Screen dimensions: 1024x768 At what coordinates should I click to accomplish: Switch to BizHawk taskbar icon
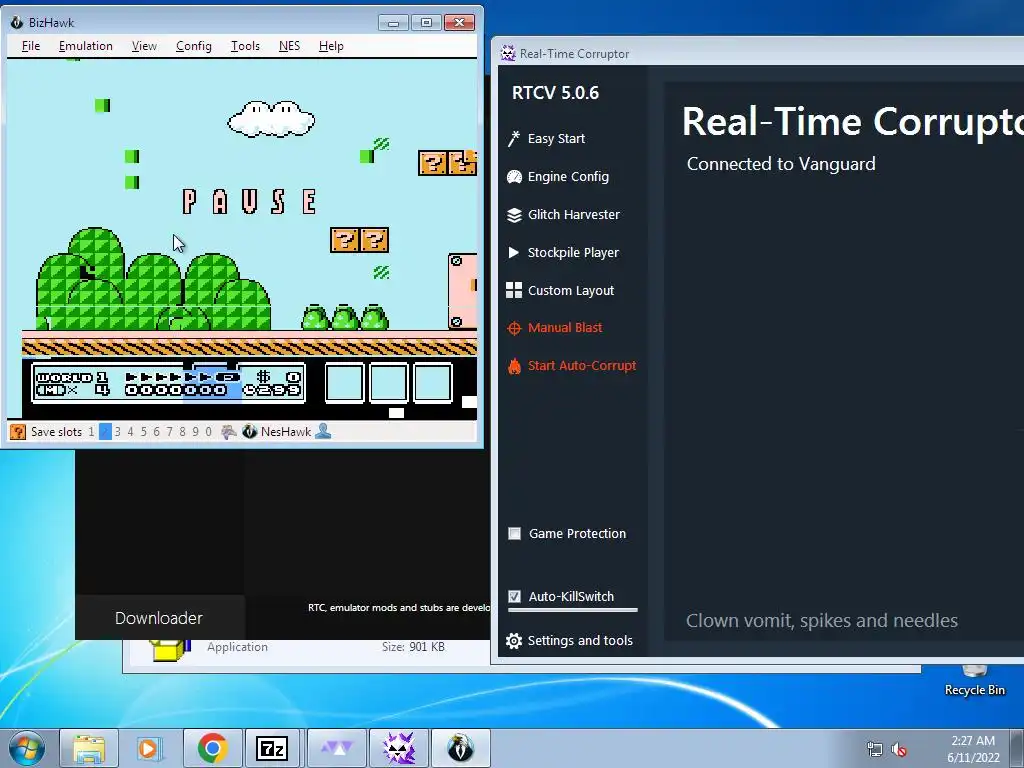click(x=460, y=748)
